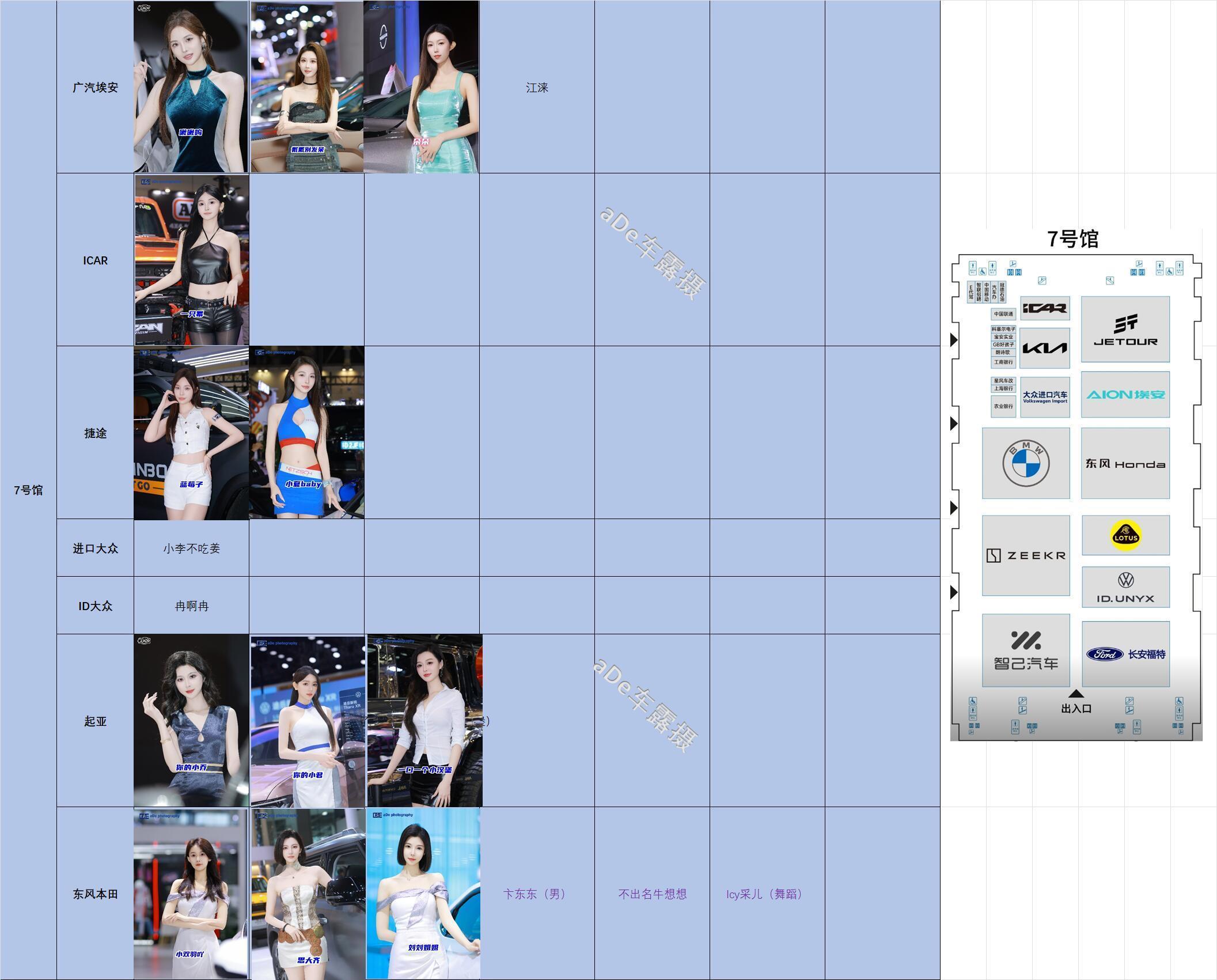This screenshot has width=1217, height=980.
Task: Click the 智己汽车 logo booth
Action: (1026, 650)
